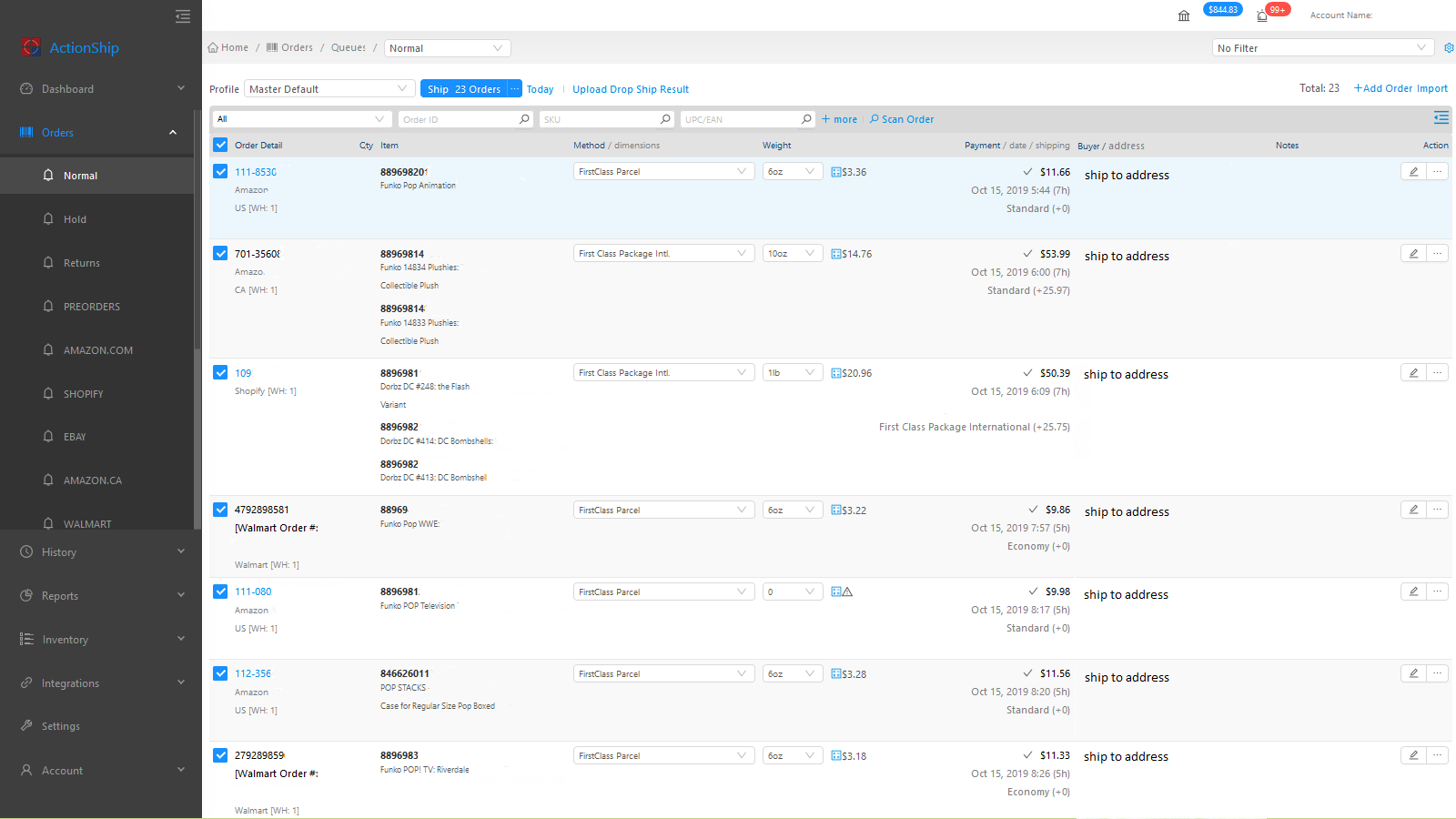Click the SKU search magnifier icon
The image size is (1456, 819).
click(665, 119)
